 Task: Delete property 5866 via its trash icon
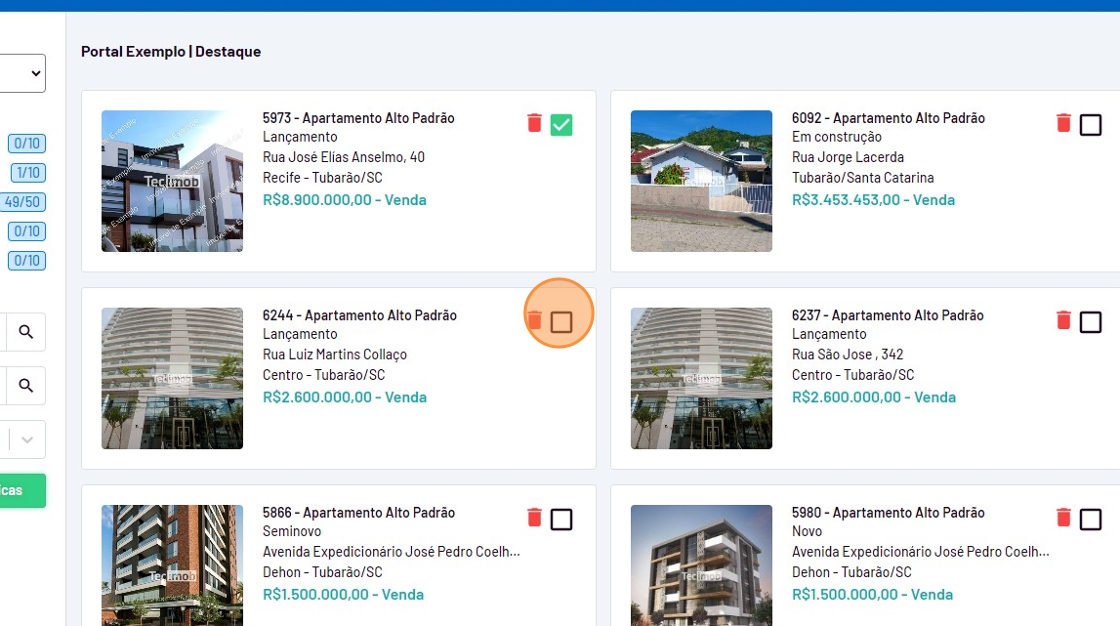pos(534,517)
